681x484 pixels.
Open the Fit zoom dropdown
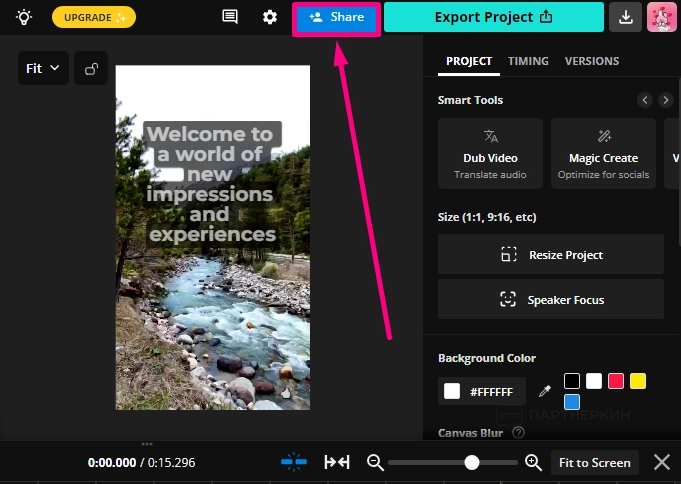pos(43,69)
